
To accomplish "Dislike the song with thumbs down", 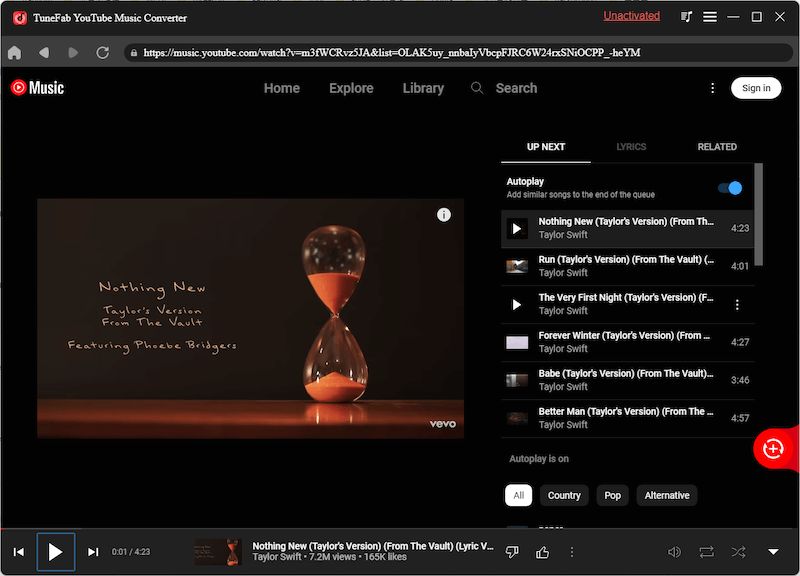I will 512,552.
